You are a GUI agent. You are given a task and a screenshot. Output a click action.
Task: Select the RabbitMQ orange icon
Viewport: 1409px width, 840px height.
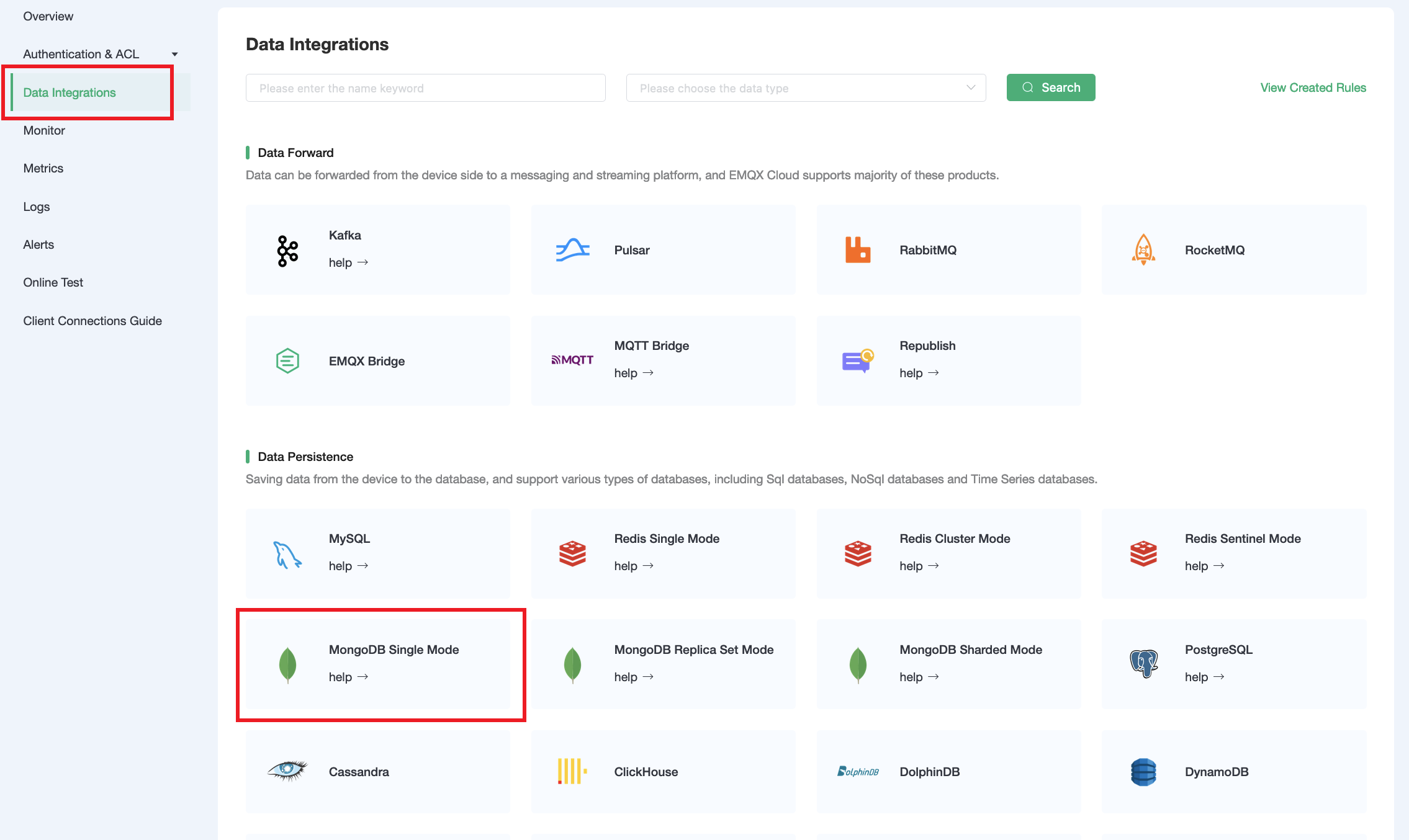(x=858, y=250)
